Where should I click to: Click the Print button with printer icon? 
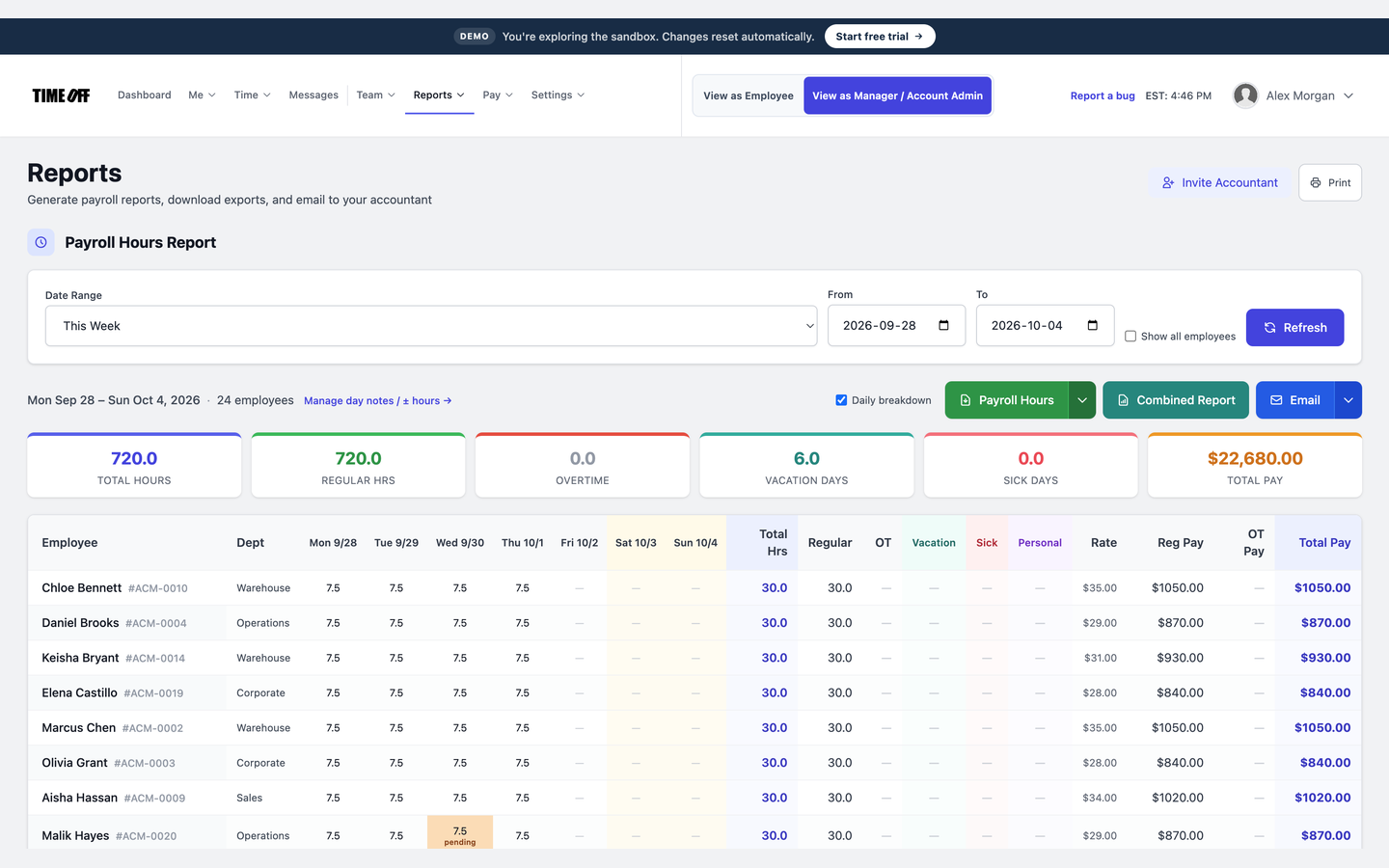coord(1330,182)
